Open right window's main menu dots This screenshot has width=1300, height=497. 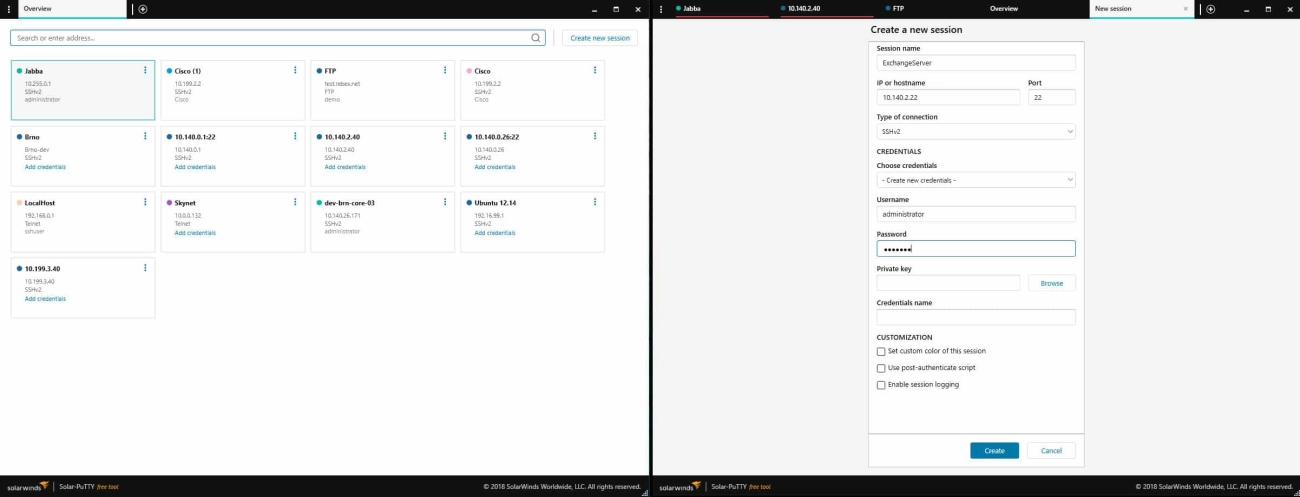tap(660, 9)
